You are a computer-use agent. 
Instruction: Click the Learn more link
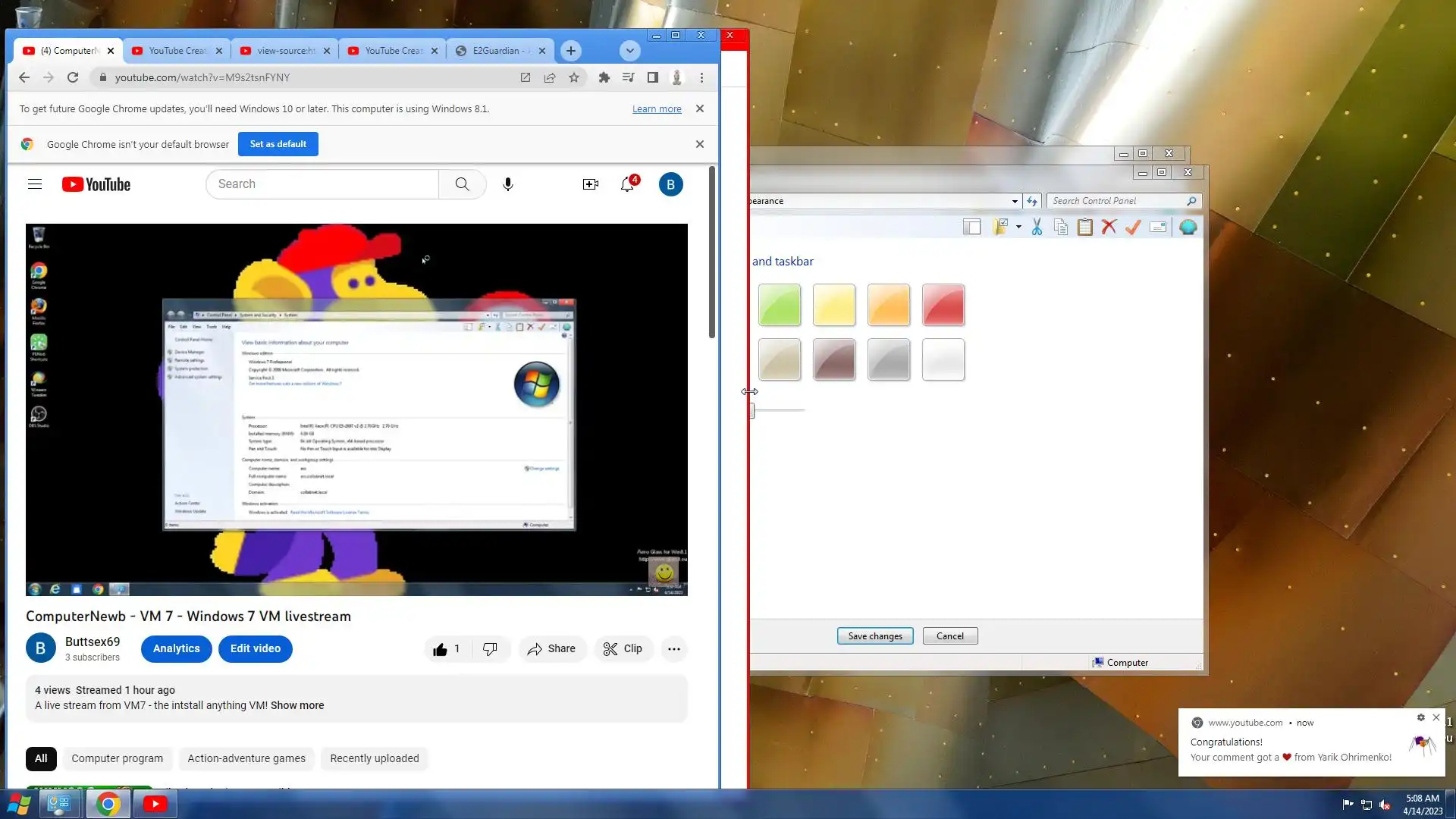coord(657,109)
